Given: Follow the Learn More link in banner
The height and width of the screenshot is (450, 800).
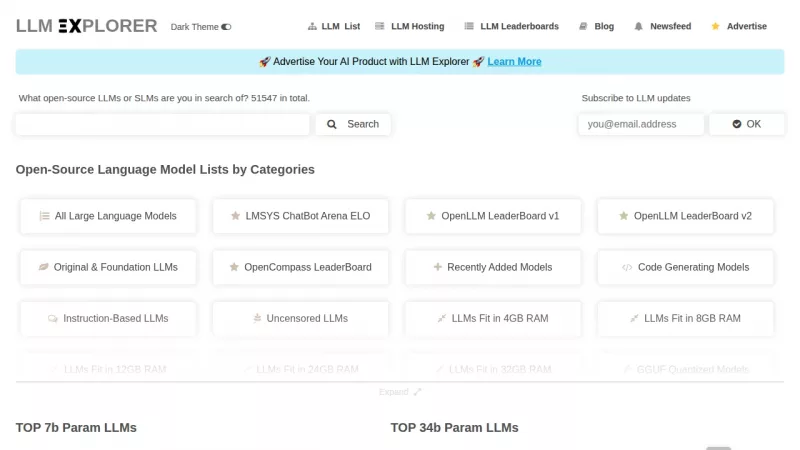Looking at the screenshot, I should [x=514, y=62].
